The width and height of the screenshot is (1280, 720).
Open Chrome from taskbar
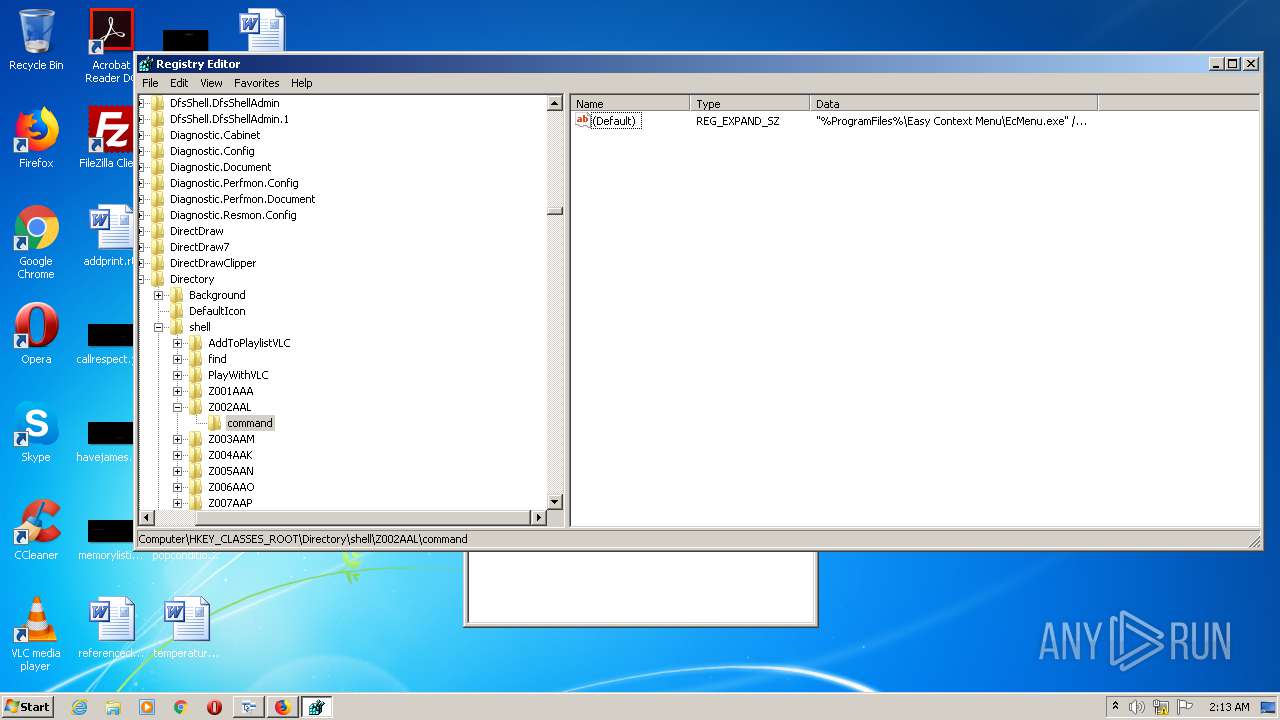pos(181,707)
